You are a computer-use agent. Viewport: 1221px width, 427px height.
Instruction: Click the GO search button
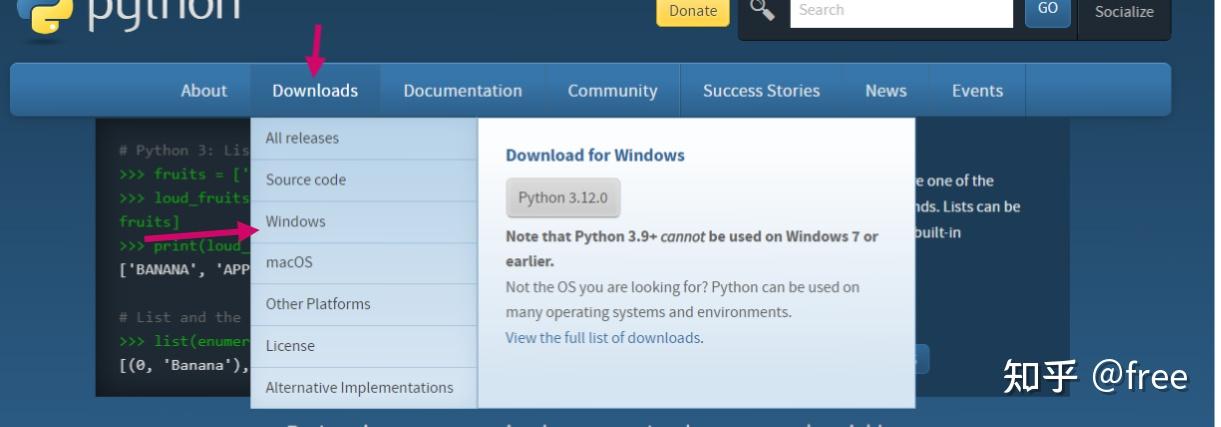click(1047, 10)
